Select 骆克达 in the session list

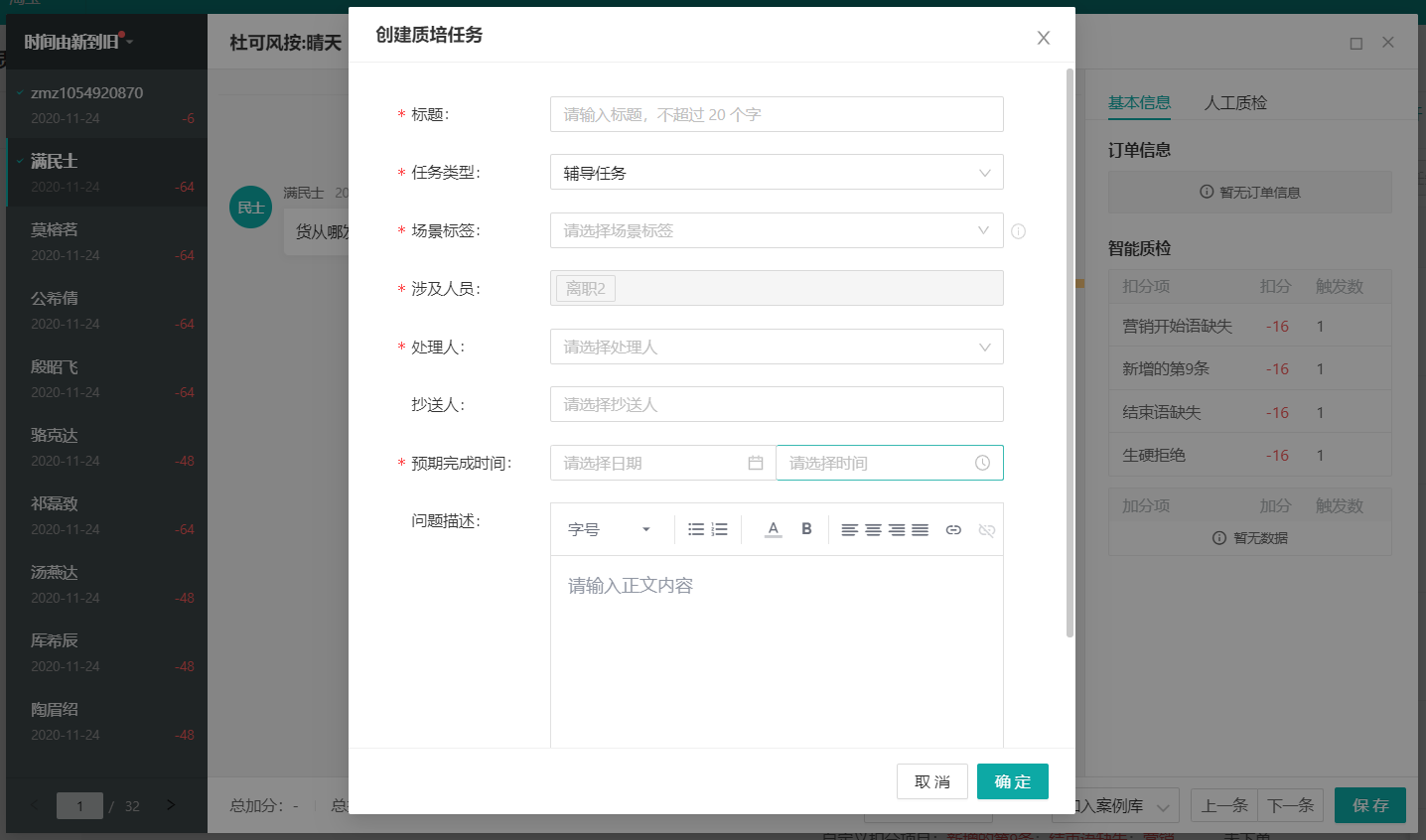tap(106, 447)
